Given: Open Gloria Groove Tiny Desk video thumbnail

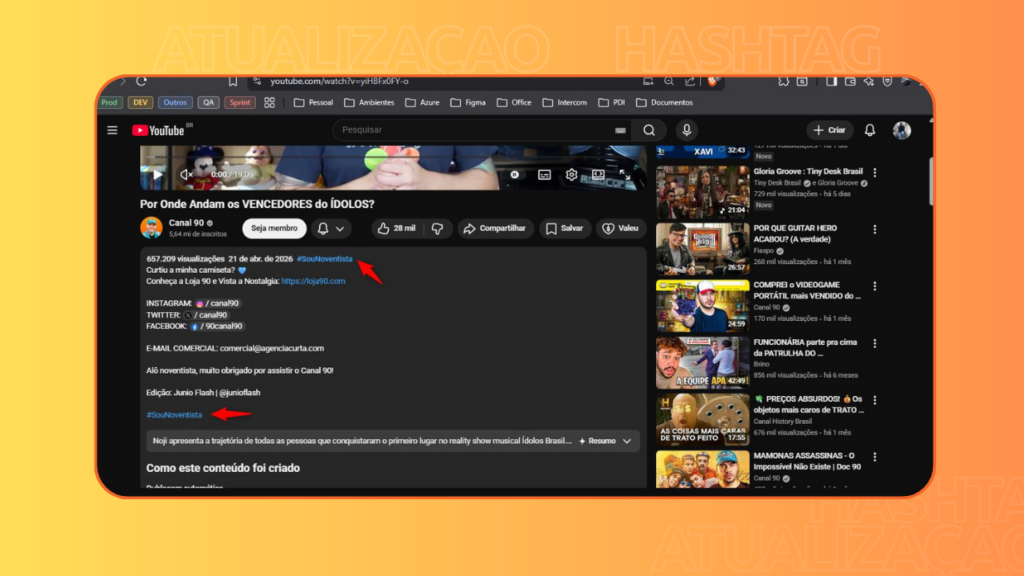Looking at the screenshot, I should 703,191.
